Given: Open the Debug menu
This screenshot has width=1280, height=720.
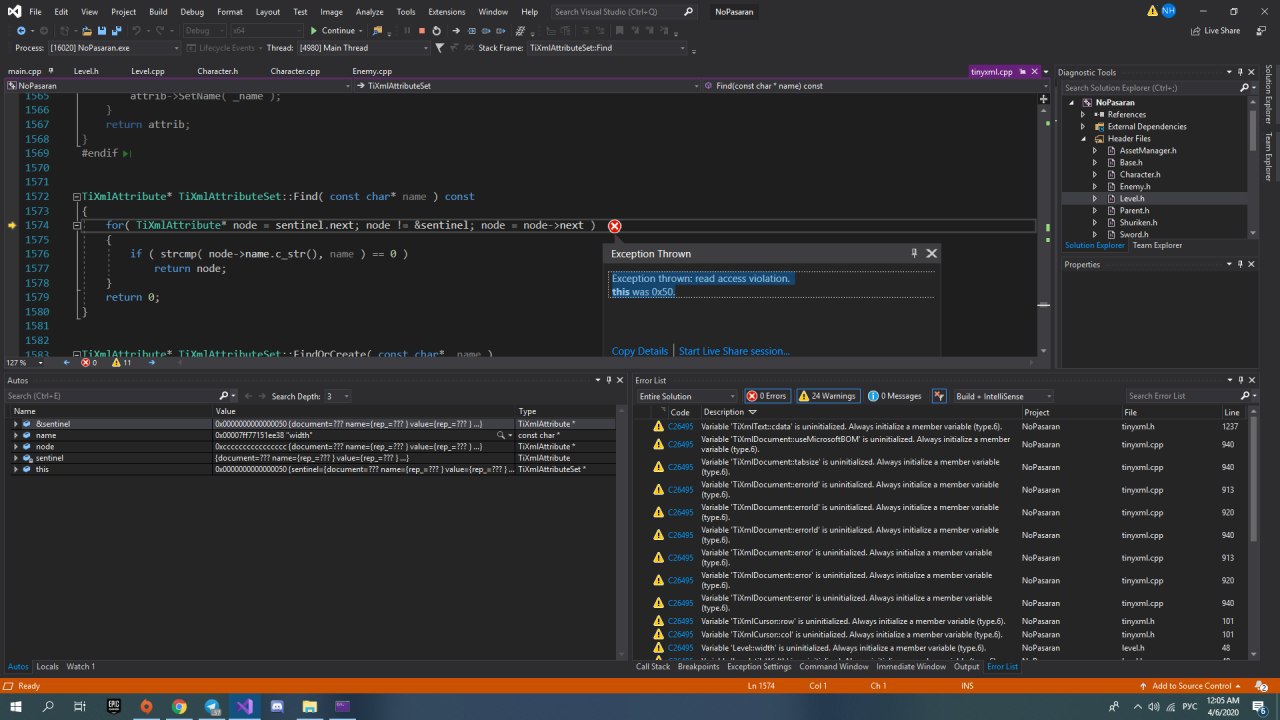Looking at the screenshot, I should tap(191, 12).
